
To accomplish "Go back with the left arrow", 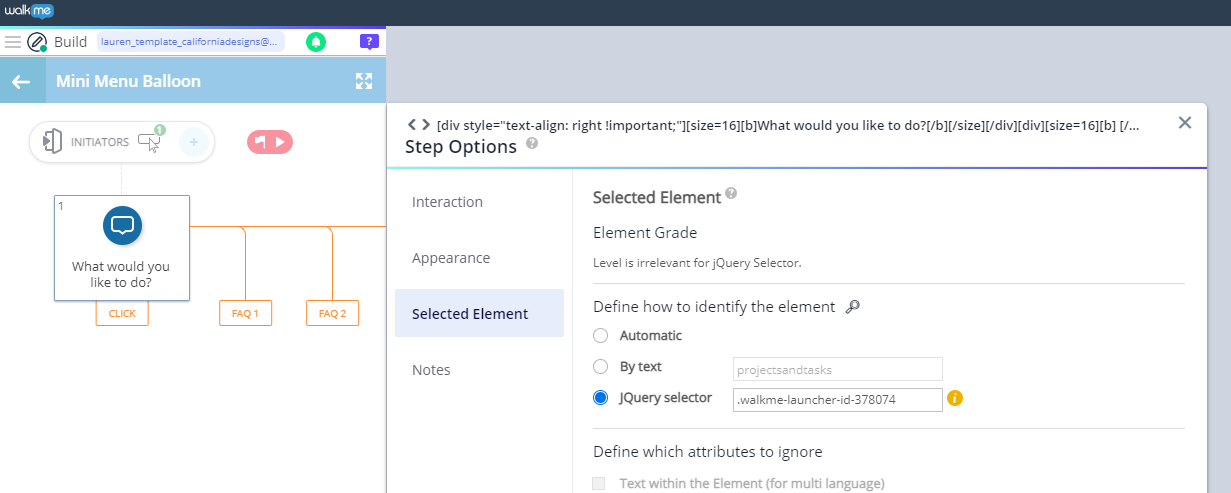I will click(x=21, y=82).
